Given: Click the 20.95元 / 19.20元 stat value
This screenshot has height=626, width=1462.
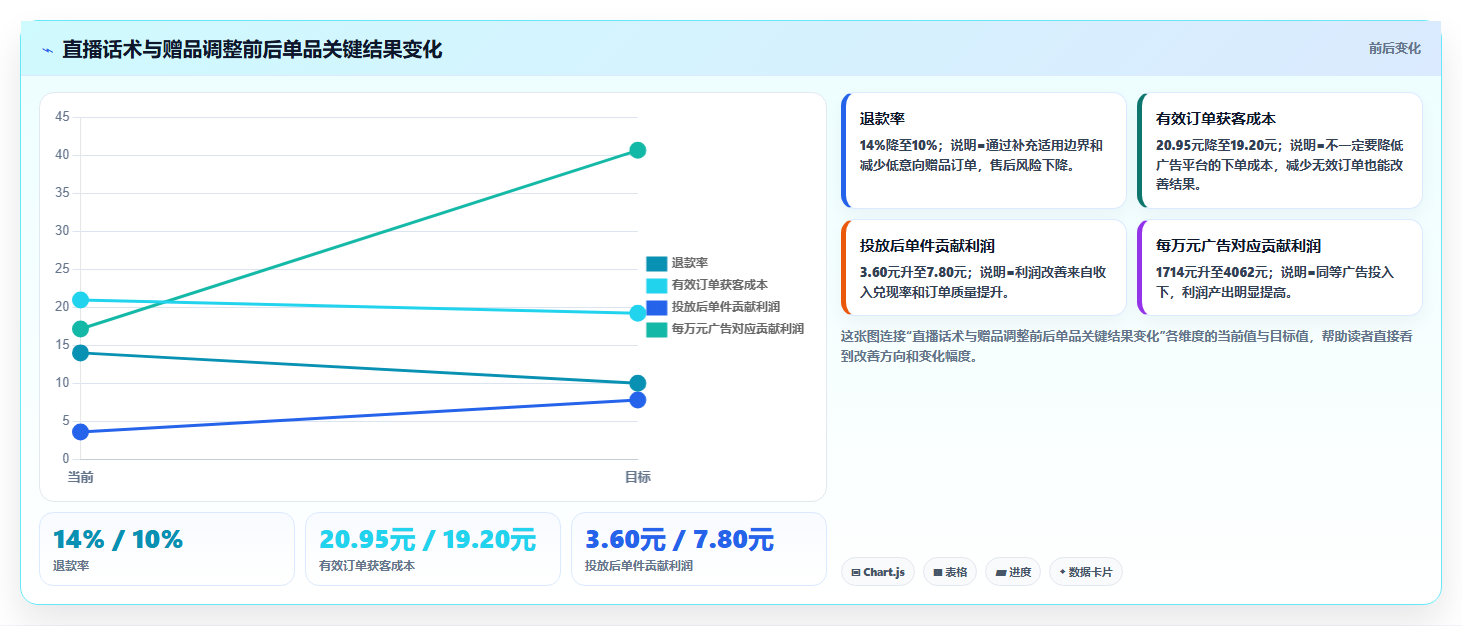Looking at the screenshot, I should pyautogui.click(x=428, y=540).
